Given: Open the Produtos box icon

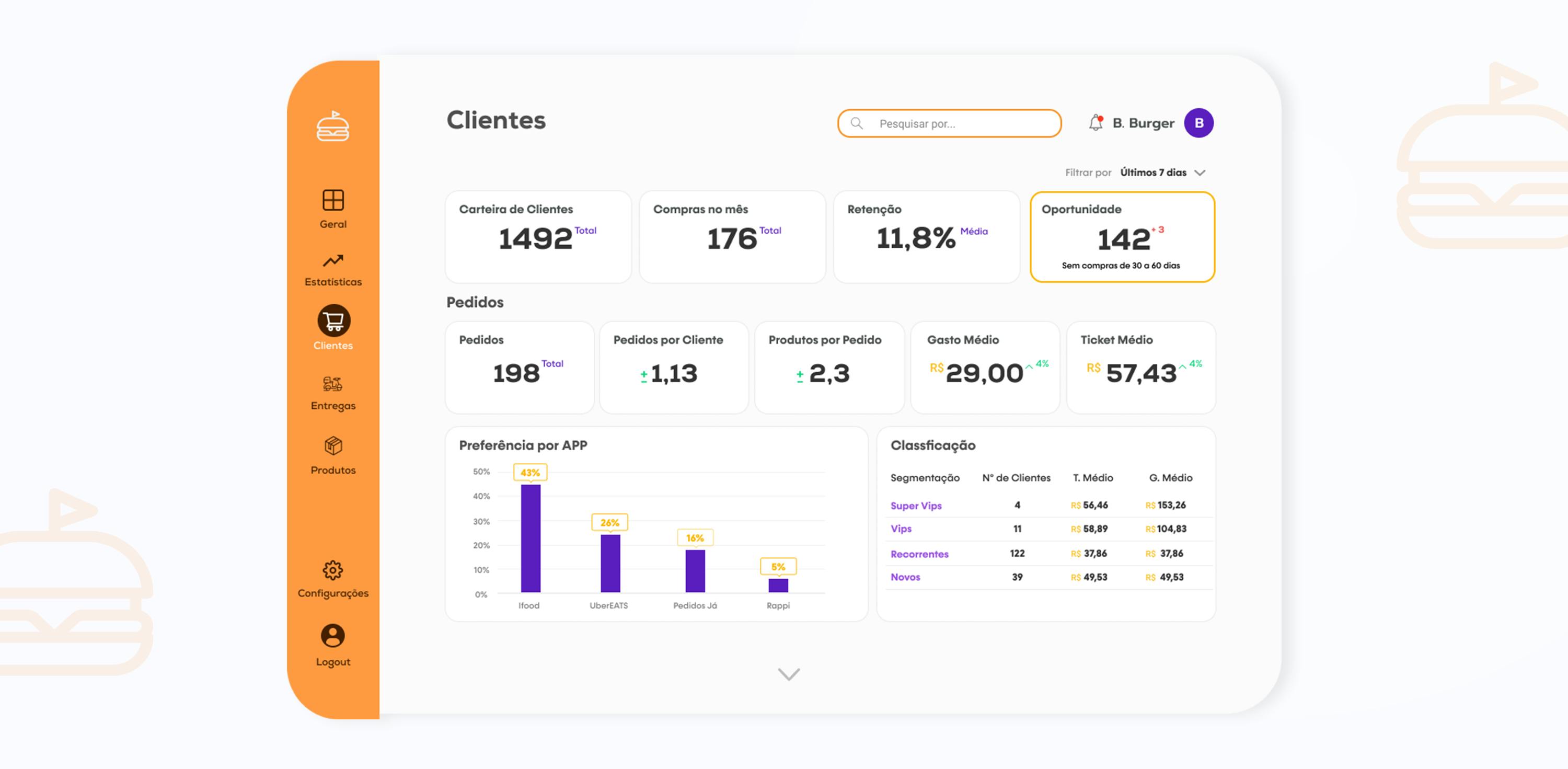Looking at the screenshot, I should pyautogui.click(x=333, y=446).
